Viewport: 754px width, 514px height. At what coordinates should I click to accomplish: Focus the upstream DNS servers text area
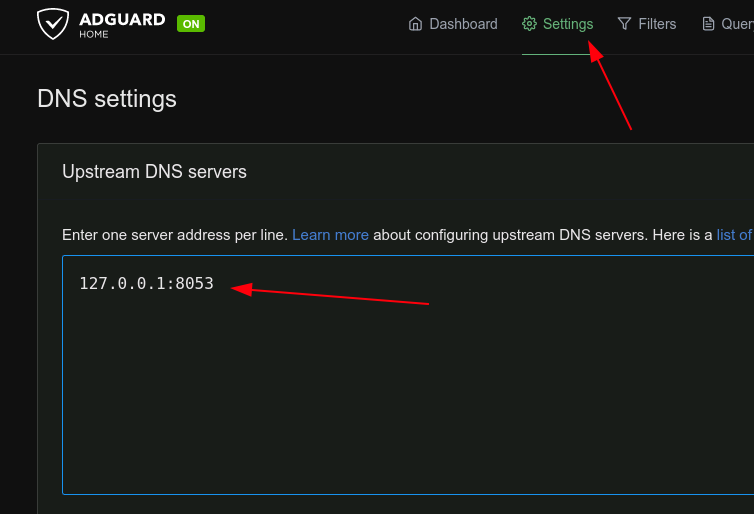click(408, 375)
